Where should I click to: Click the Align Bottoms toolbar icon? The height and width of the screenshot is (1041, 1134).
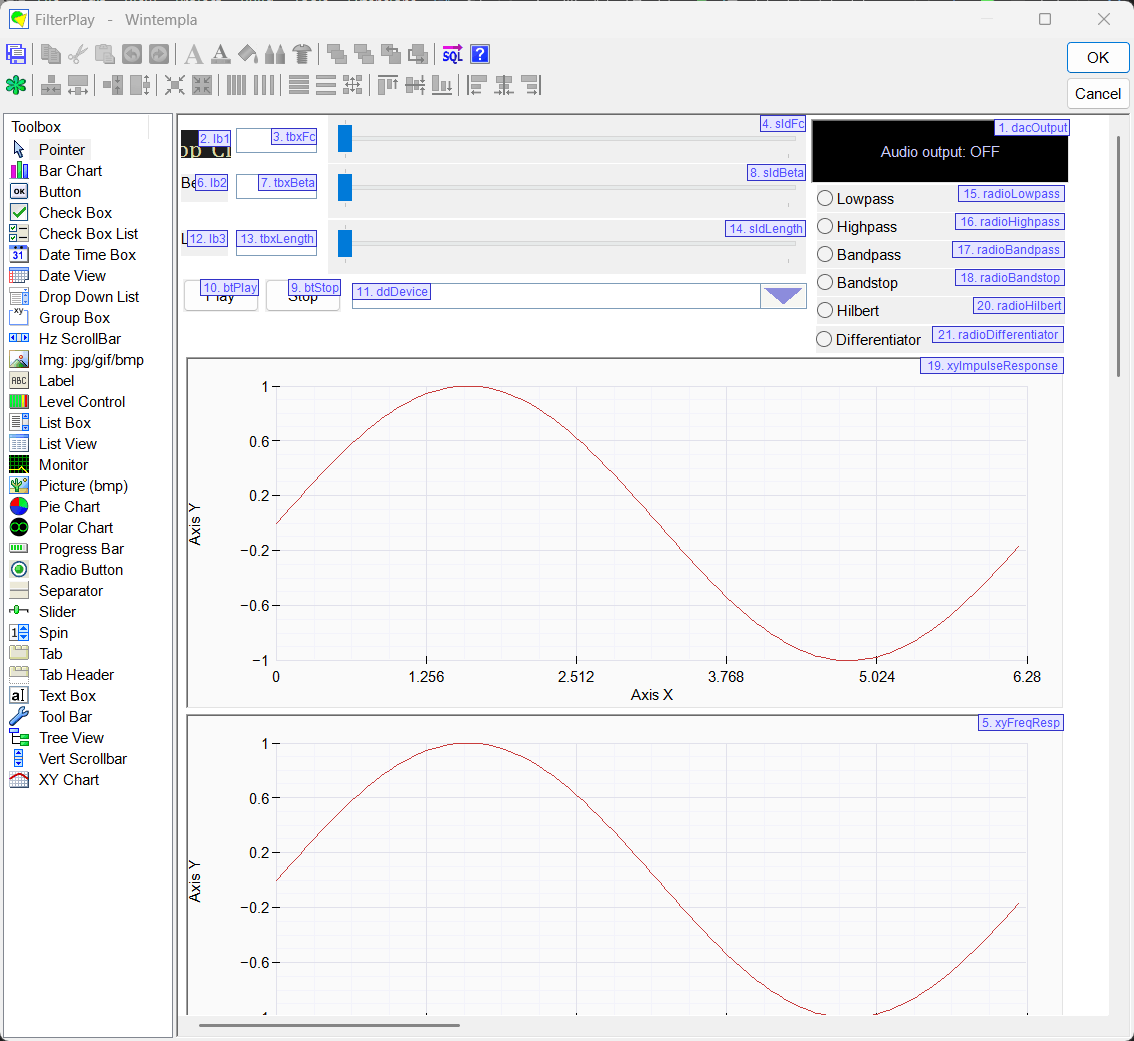(x=442, y=85)
